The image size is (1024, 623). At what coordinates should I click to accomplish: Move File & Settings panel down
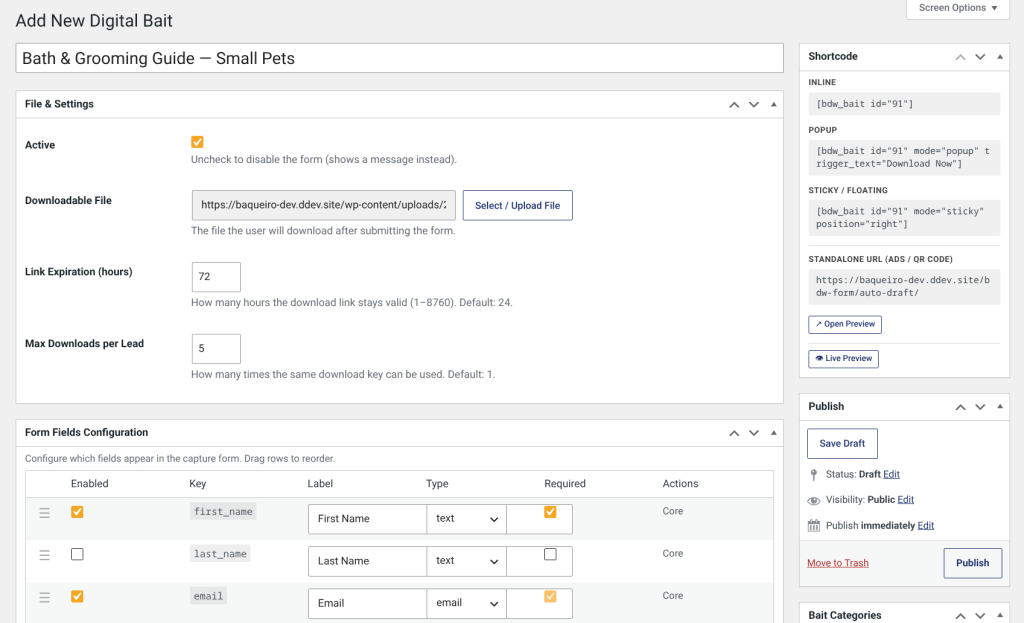pyautogui.click(x=754, y=104)
